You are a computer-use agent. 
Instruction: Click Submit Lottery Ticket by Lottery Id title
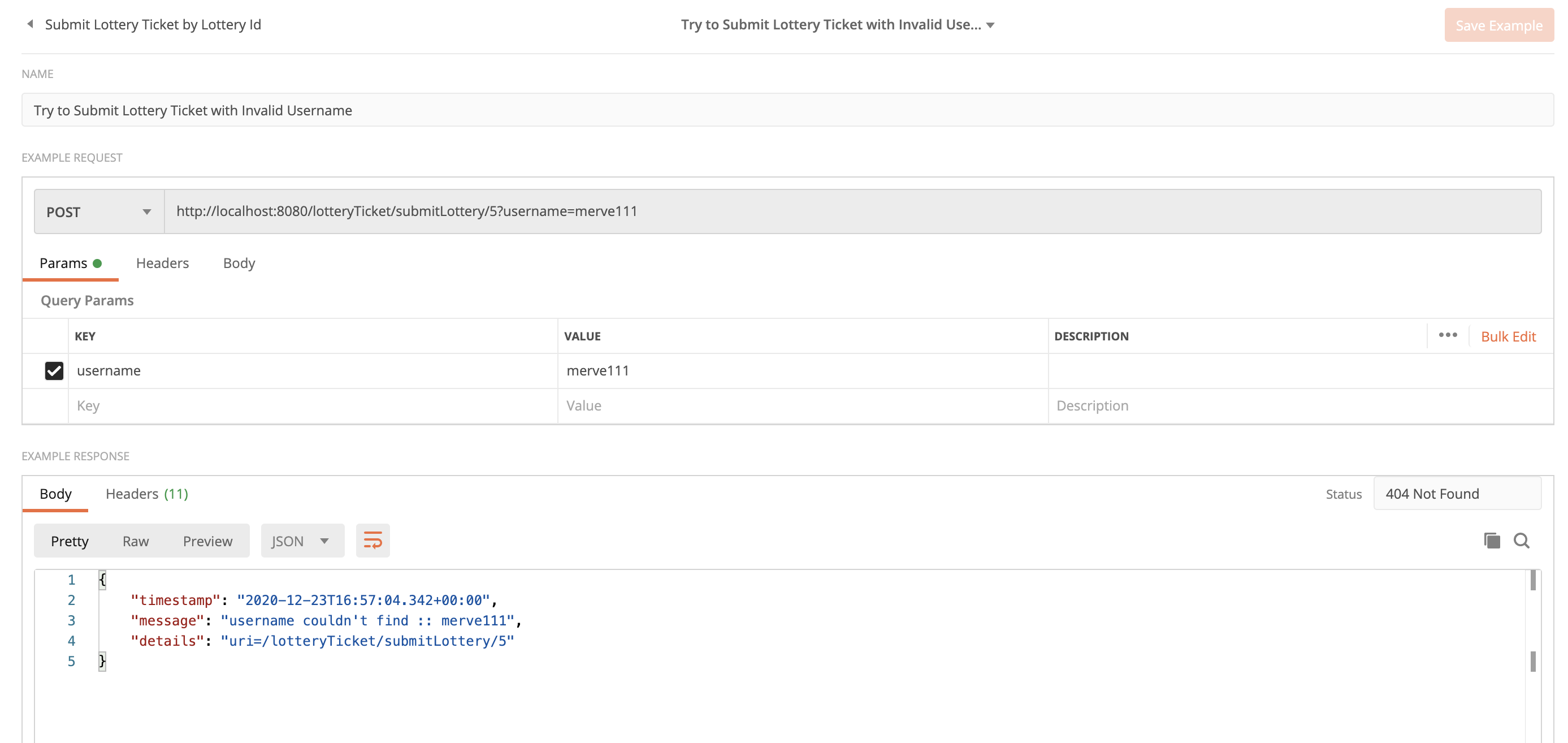point(153,24)
